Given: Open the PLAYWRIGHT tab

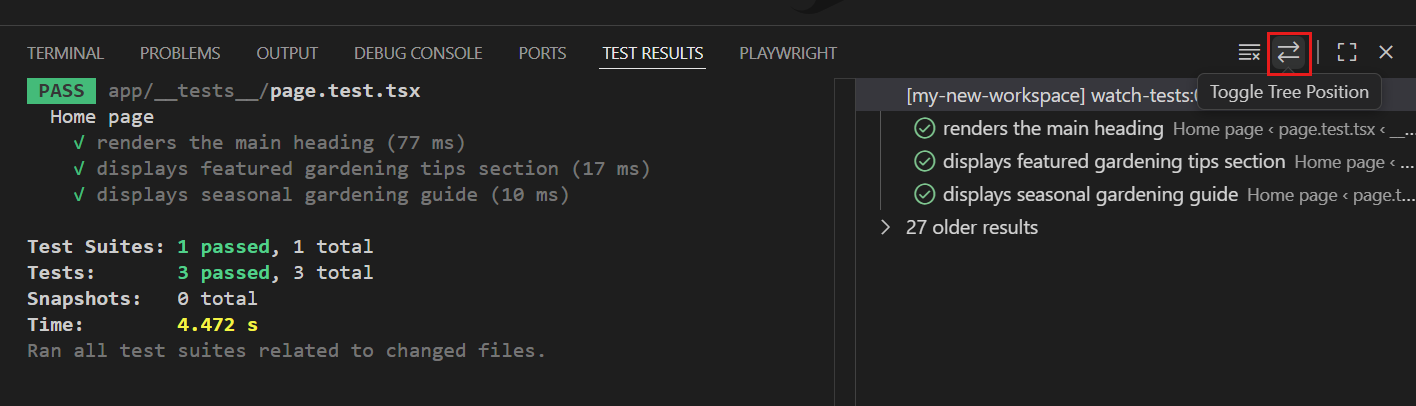Looking at the screenshot, I should [788, 54].
